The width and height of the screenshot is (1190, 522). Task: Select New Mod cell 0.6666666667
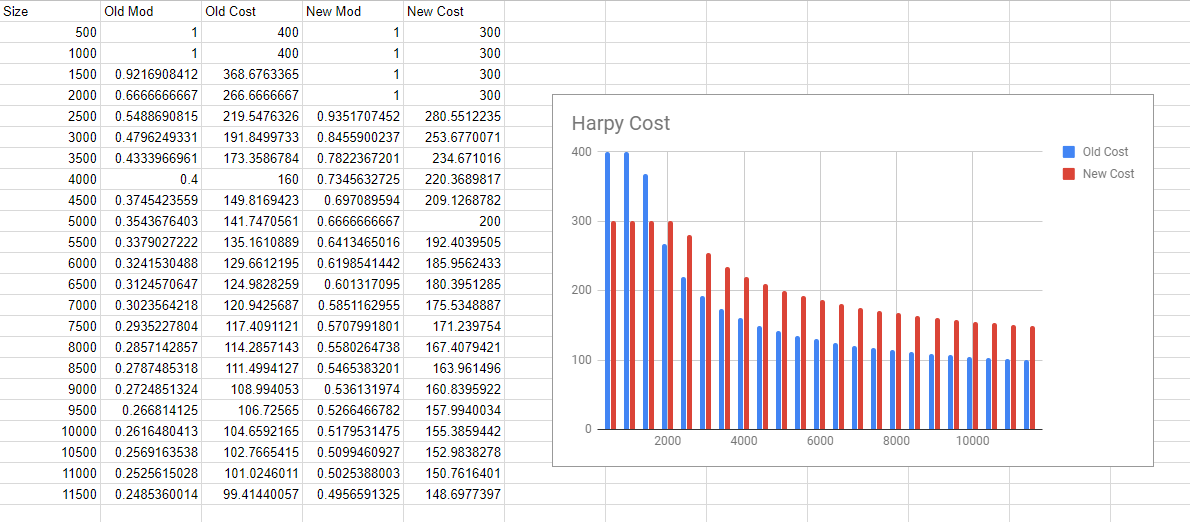point(353,222)
